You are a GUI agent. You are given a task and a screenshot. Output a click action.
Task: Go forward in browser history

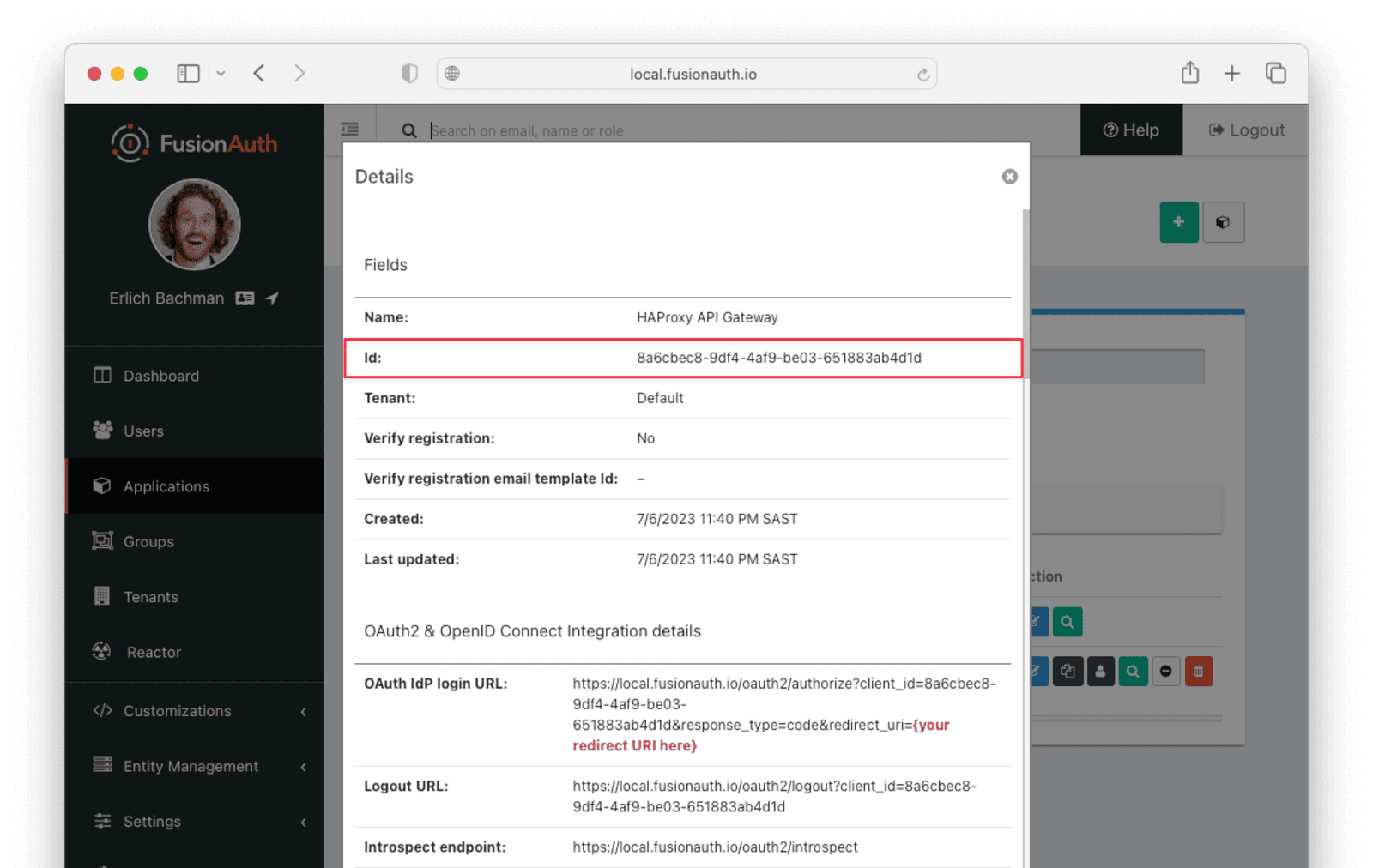(299, 74)
